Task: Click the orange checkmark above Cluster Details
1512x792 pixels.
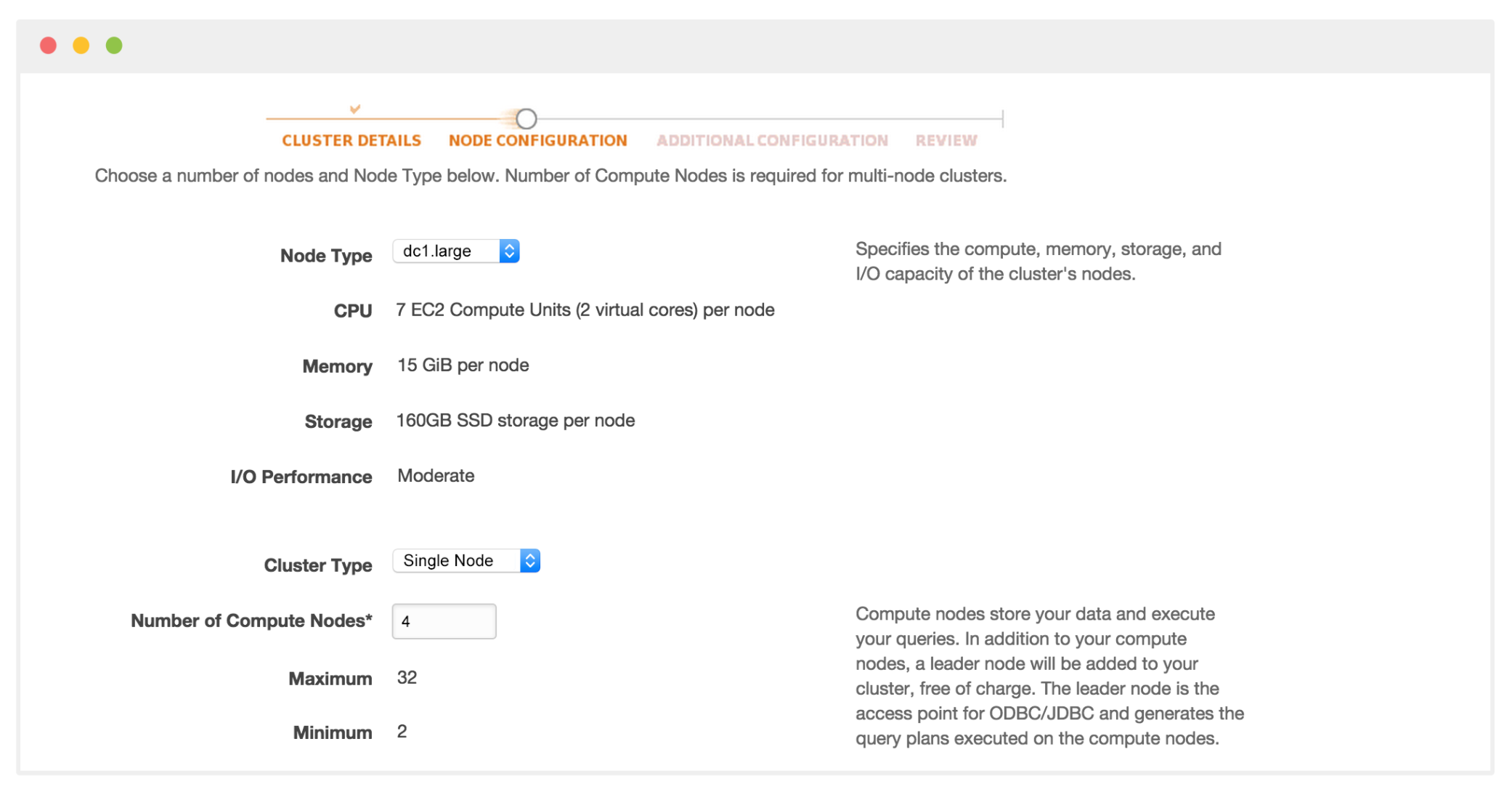Action: pos(354,110)
